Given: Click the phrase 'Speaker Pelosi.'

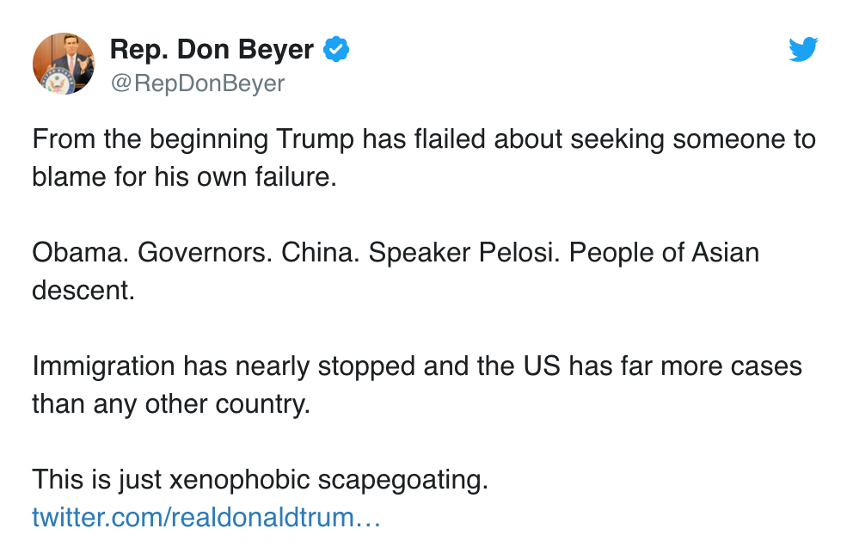Looking at the screenshot, I should click(x=465, y=253).
